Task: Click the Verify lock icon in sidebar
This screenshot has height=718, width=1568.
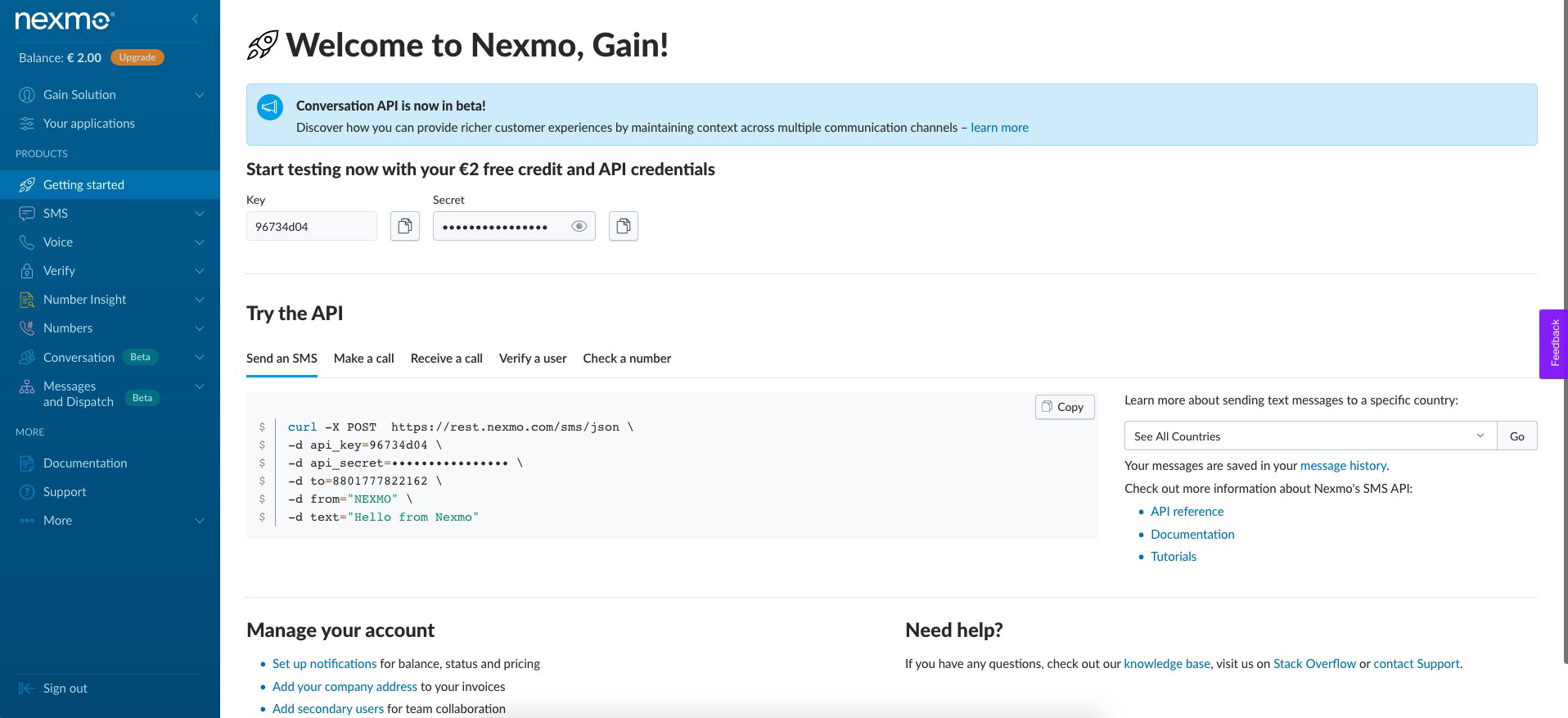Action: coord(27,271)
